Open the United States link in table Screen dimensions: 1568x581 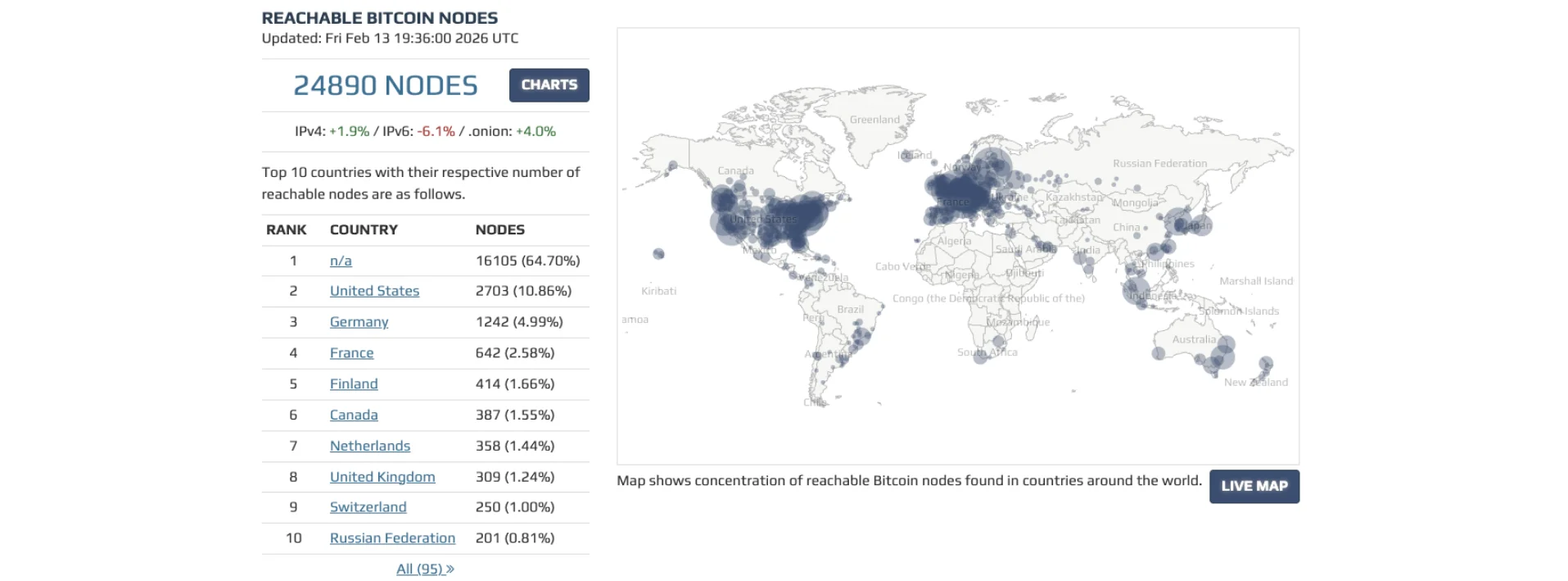click(374, 291)
